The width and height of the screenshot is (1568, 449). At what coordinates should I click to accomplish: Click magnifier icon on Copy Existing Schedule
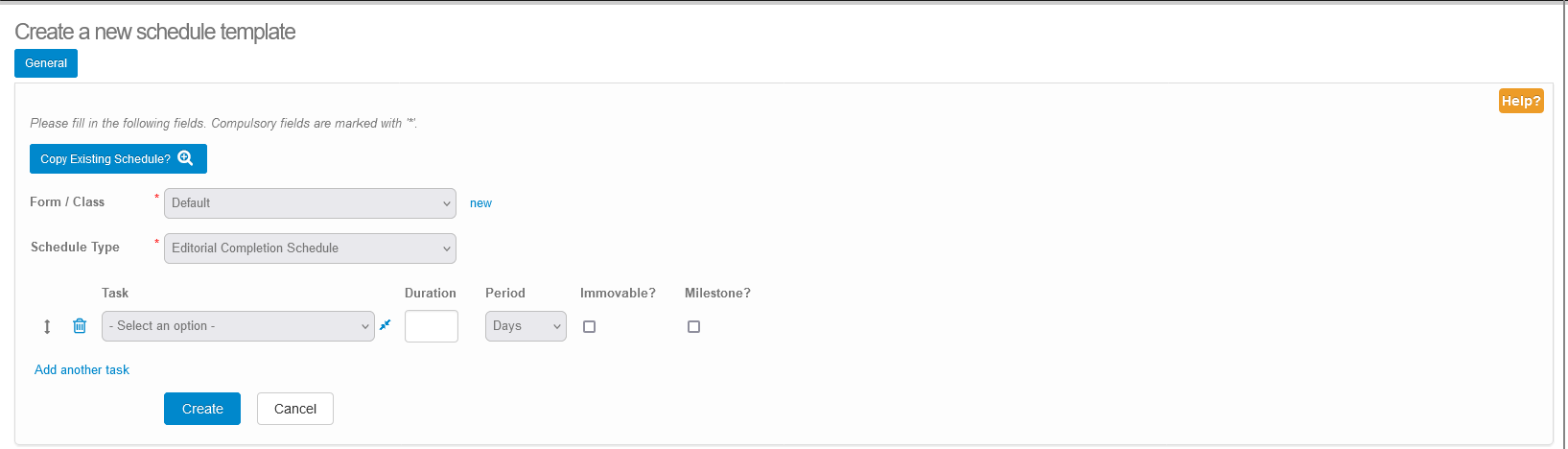click(x=186, y=158)
